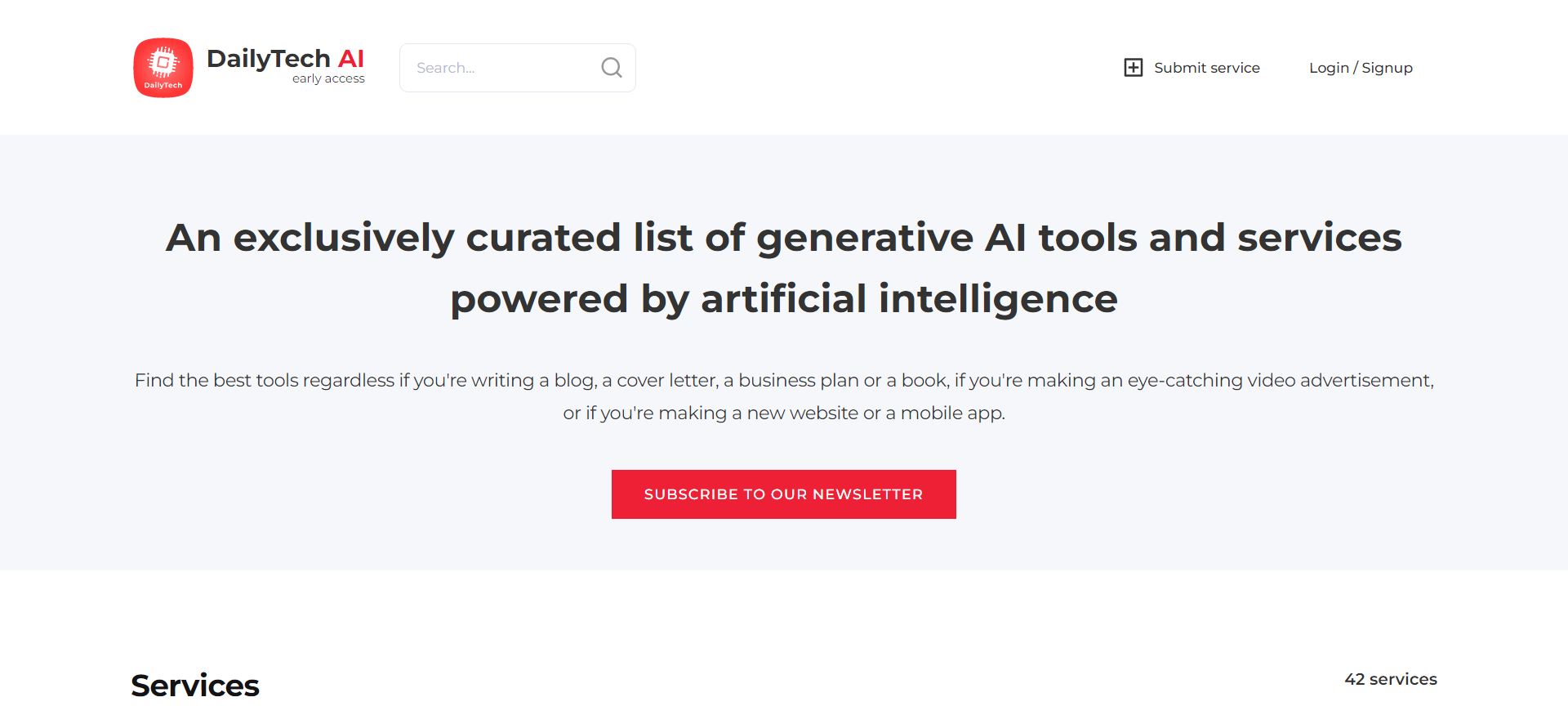The image size is (1568, 715).
Task: Click the Signup portion of Login / Signup
Action: pyautogui.click(x=1386, y=68)
